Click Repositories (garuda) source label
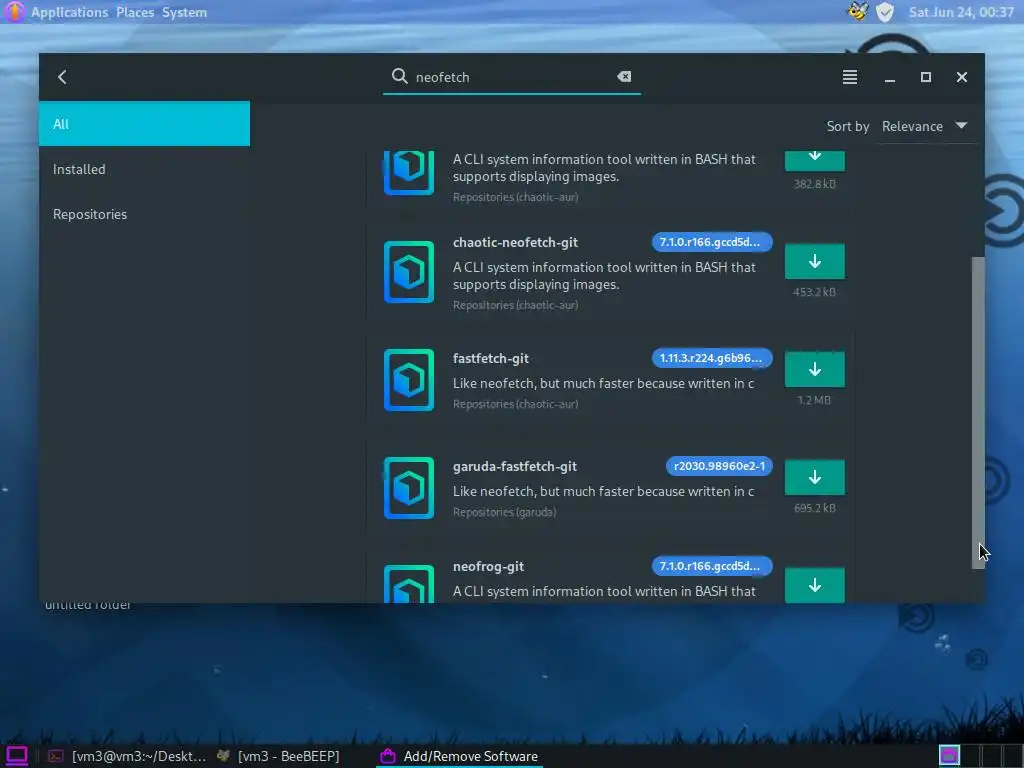Image resolution: width=1024 pixels, height=768 pixels. (x=504, y=512)
